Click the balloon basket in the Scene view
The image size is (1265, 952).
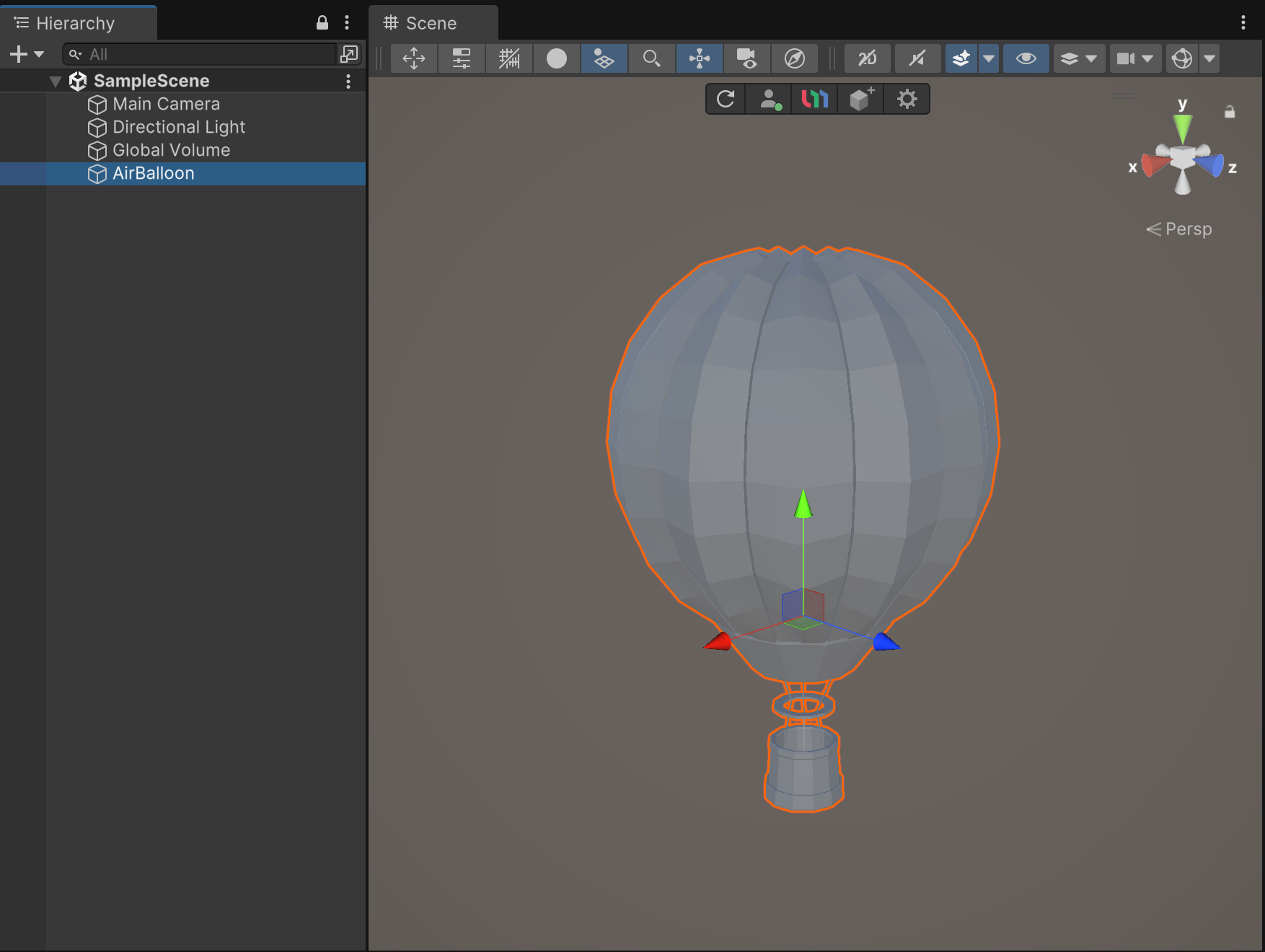[804, 769]
